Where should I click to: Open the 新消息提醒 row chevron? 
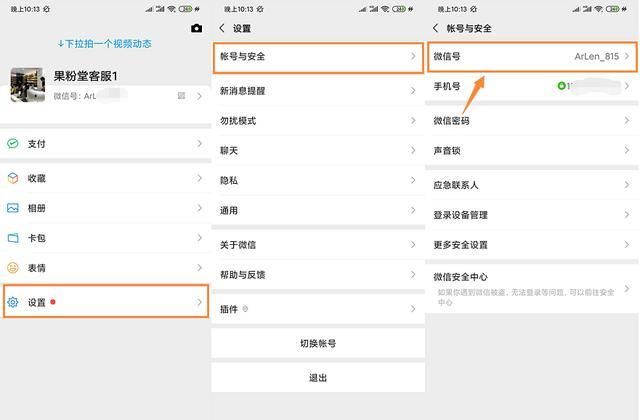pyautogui.click(x=413, y=91)
